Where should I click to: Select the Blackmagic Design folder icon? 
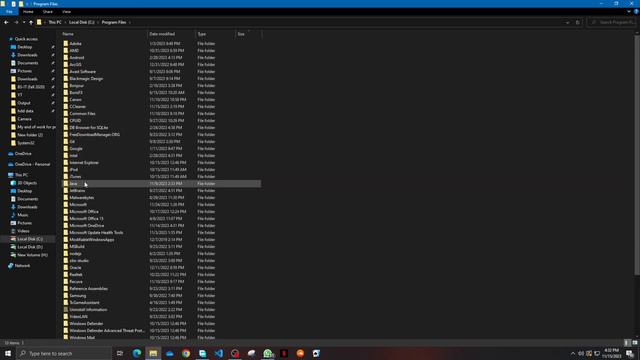point(66,78)
